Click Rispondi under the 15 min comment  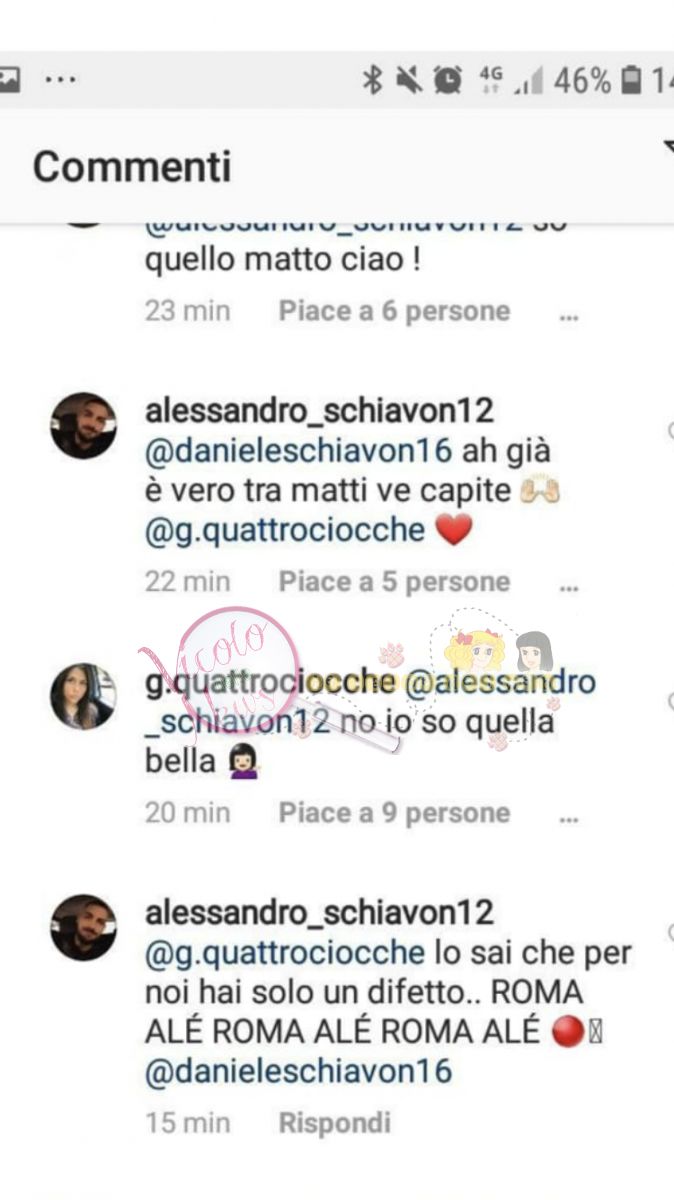[334, 1123]
